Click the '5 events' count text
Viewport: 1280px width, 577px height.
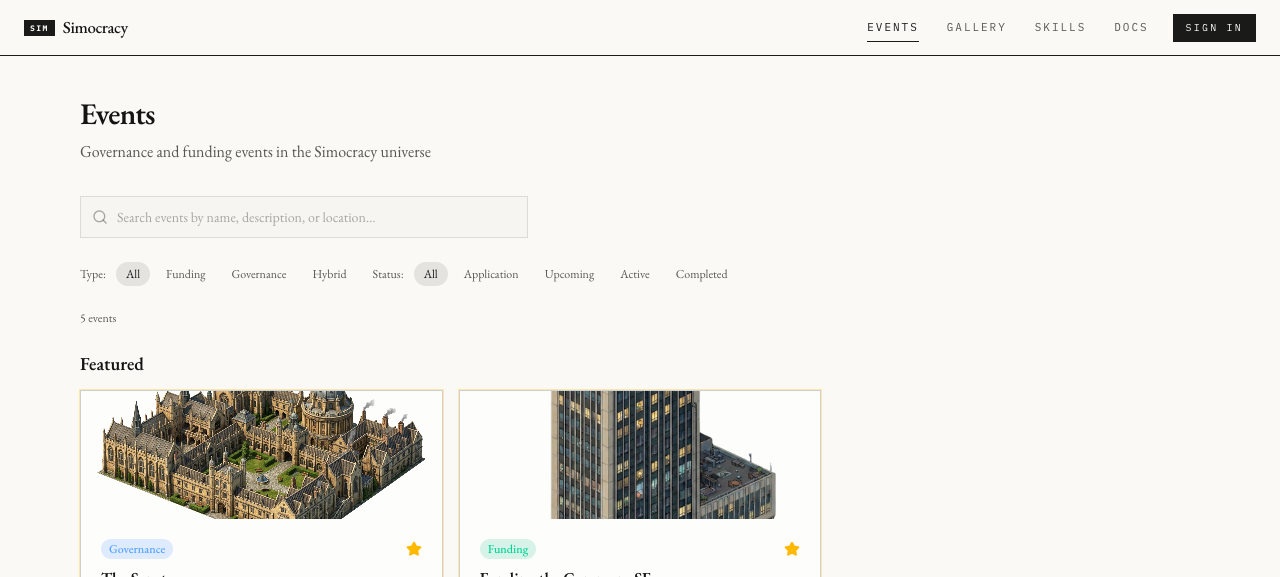(x=98, y=318)
